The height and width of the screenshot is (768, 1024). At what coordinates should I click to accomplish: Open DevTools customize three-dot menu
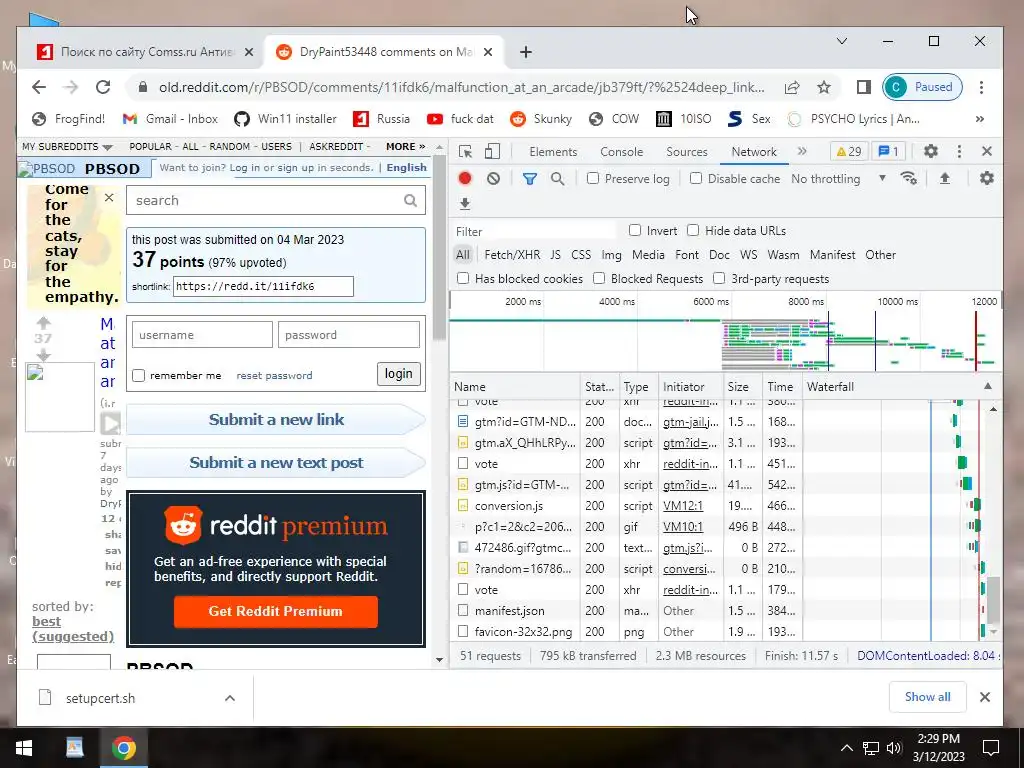[x=959, y=152]
